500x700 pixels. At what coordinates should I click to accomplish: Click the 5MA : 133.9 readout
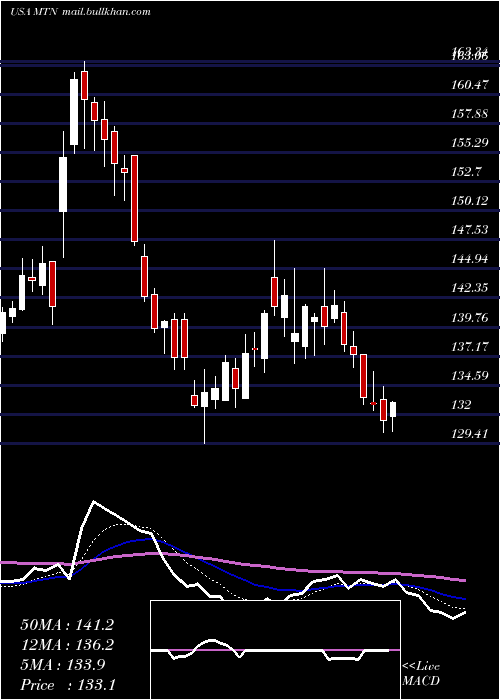coord(63,665)
